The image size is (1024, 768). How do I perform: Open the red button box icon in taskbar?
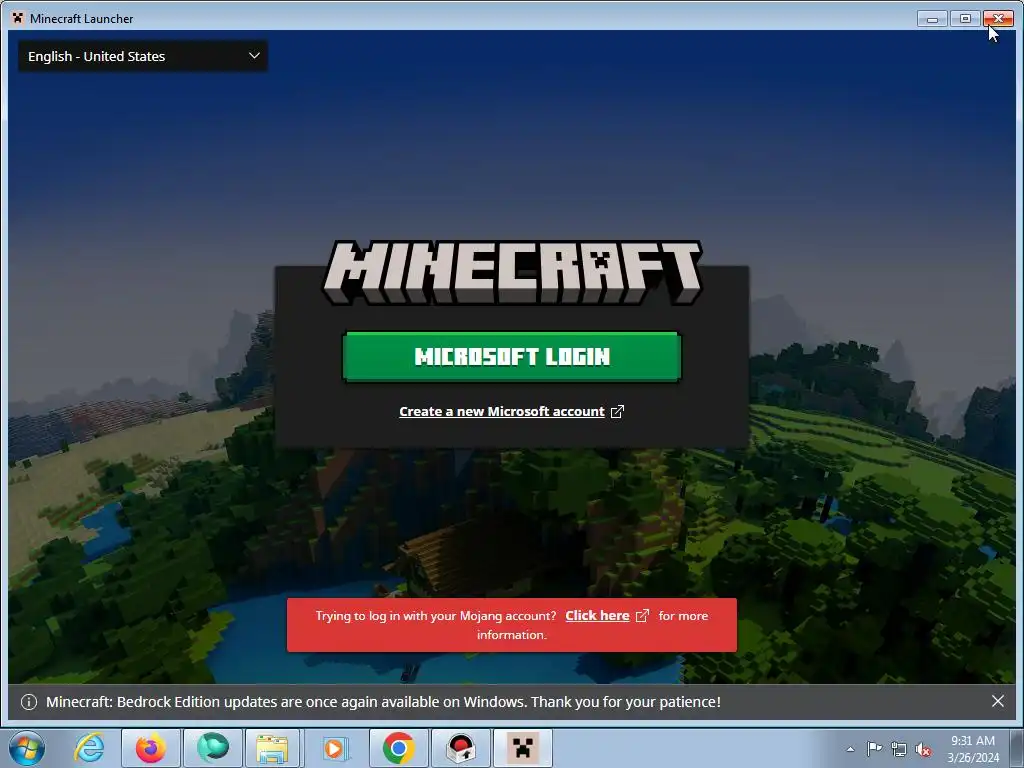(460, 748)
